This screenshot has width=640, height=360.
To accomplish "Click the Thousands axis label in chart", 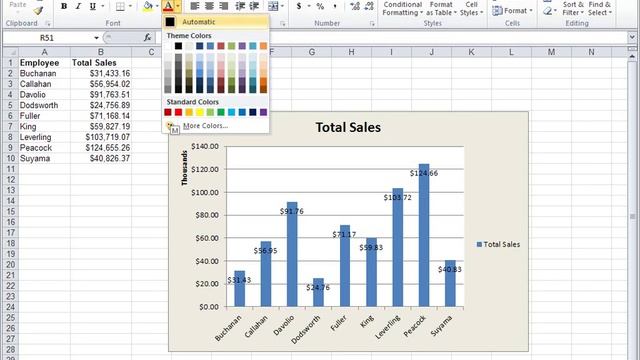I will pos(184,168).
